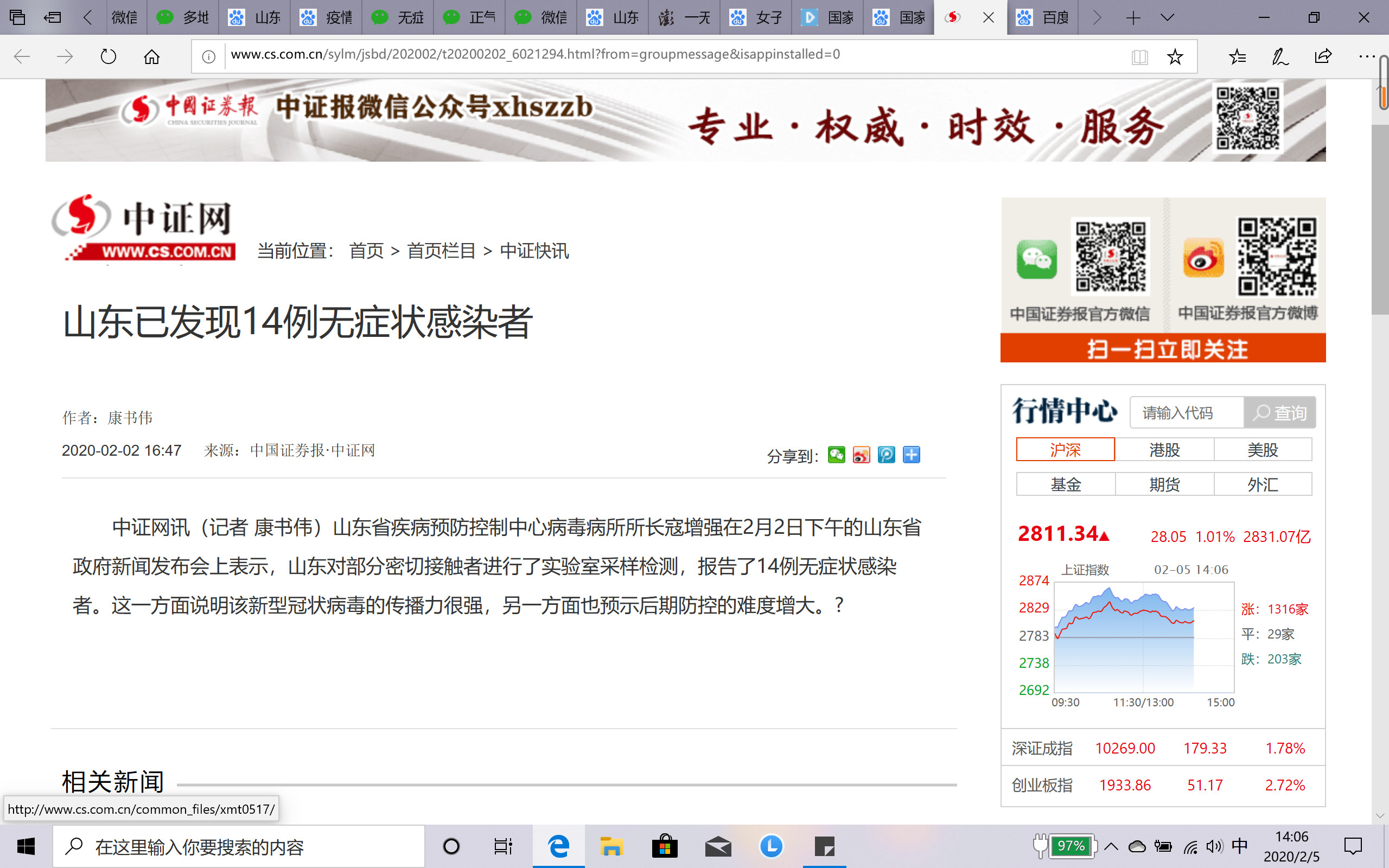This screenshot has height=868, width=1389.
Task: Toggle reading view for the article
Action: tap(1140, 56)
